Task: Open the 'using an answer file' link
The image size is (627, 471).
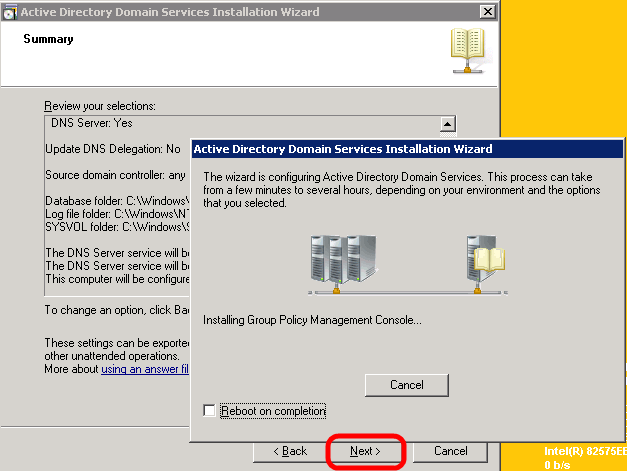Action: pos(145,370)
